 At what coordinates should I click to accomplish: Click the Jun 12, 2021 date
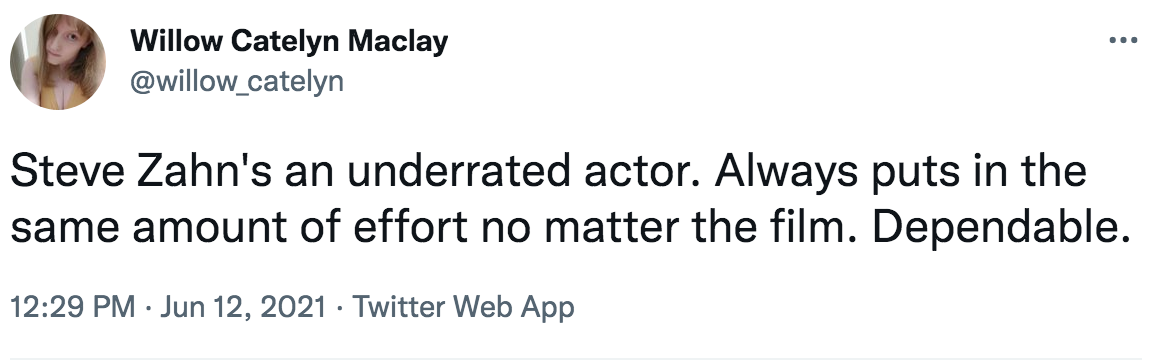coord(243,306)
